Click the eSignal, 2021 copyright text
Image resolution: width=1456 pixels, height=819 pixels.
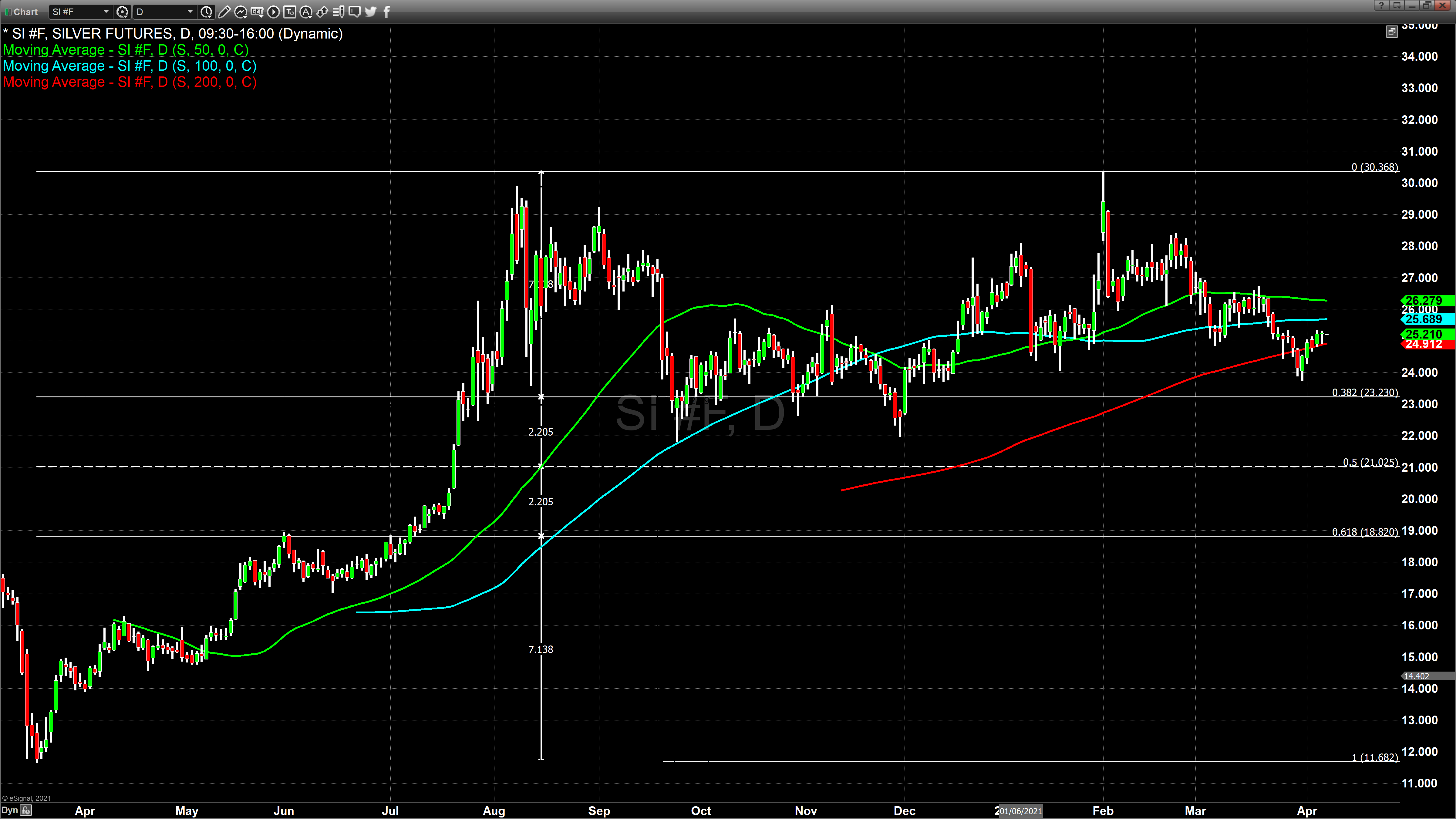pos(27,798)
